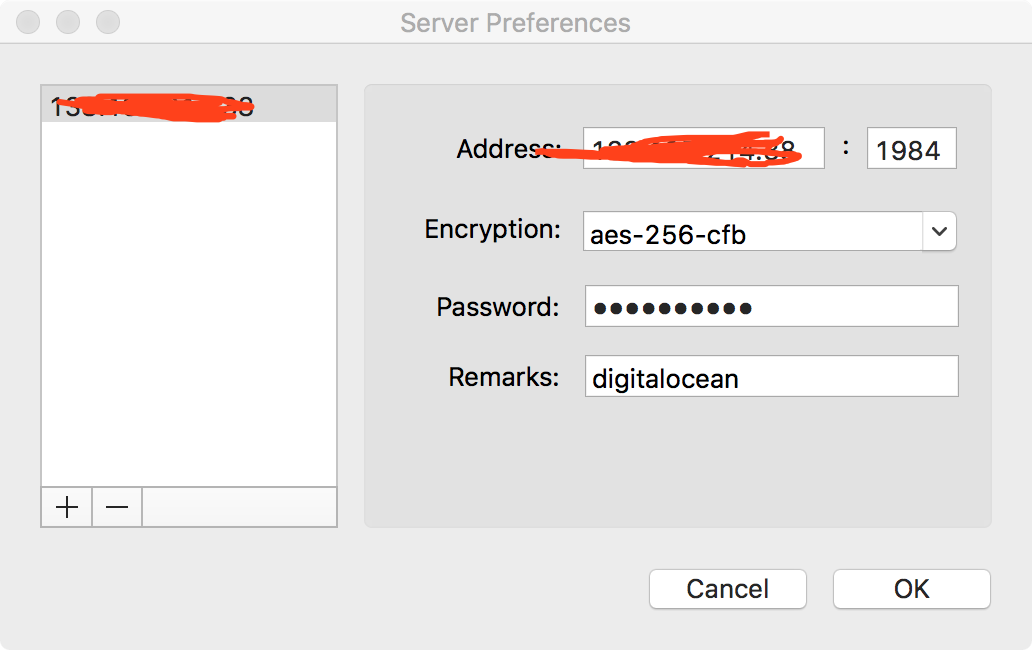Focus the Password field with dots
Image resolution: width=1032 pixels, height=650 pixels.
pos(771,306)
